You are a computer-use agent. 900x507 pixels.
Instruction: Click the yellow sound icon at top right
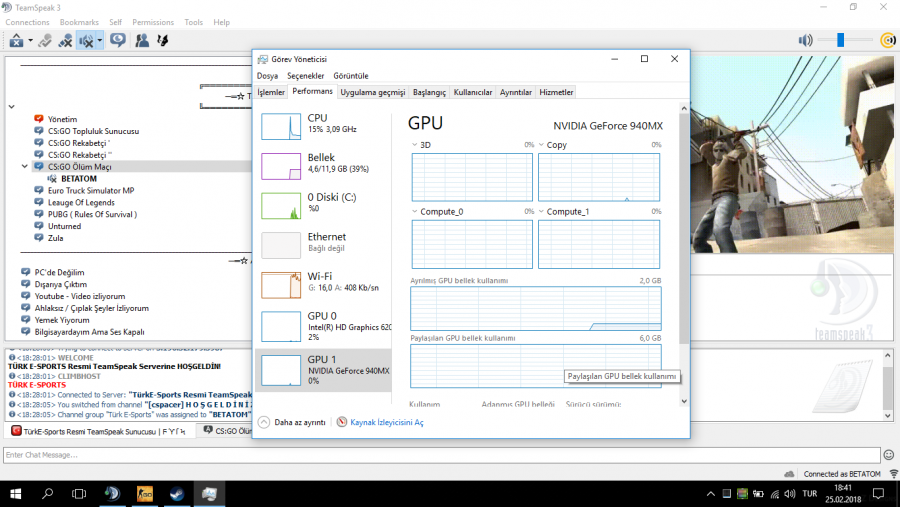click(888, 40)
